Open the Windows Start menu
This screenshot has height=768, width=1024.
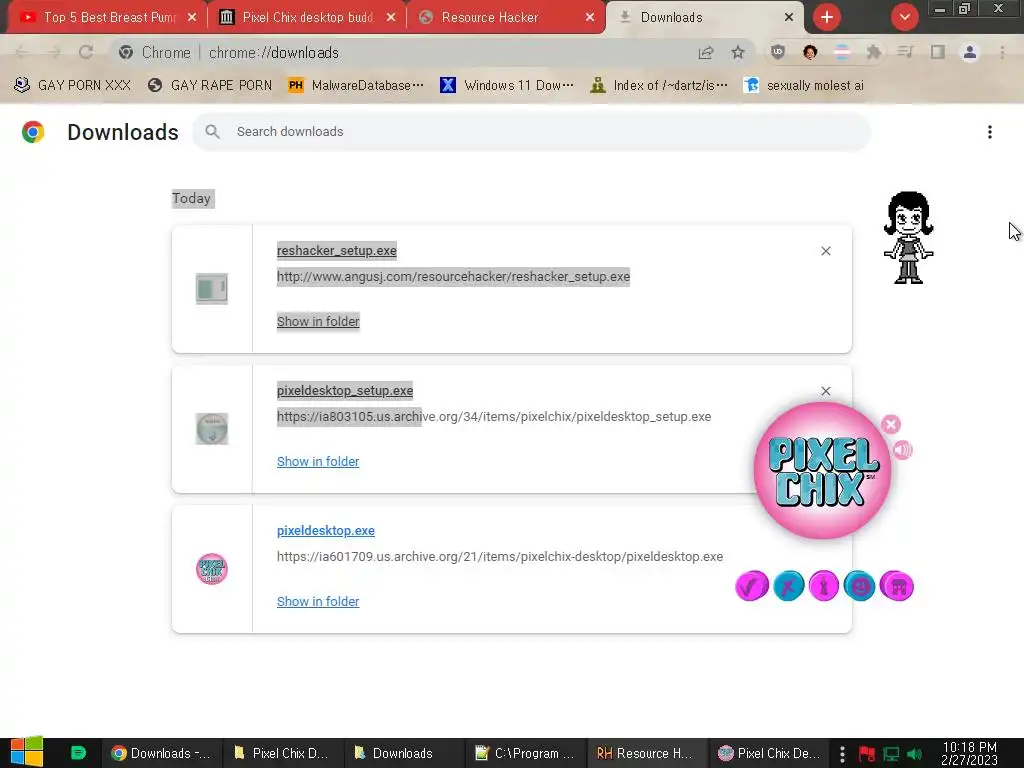coord(27,752)
